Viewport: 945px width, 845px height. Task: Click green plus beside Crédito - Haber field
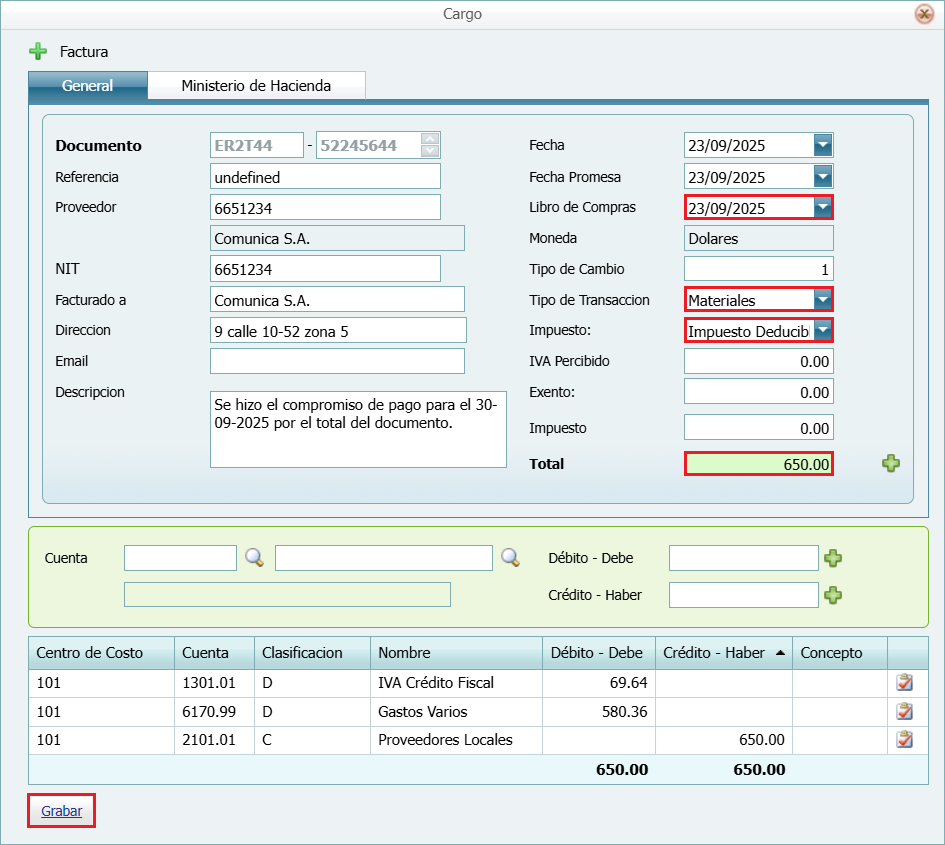coord(832,595)
